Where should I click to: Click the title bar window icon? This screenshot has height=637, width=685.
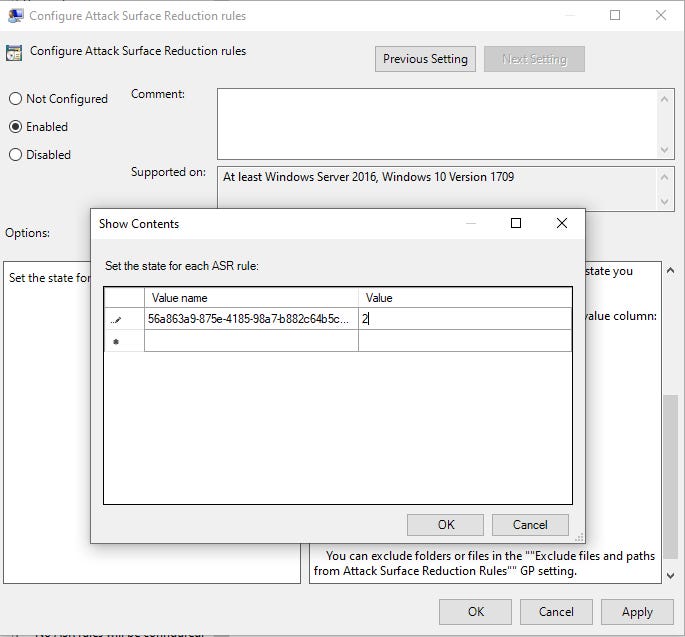[15, 16]
